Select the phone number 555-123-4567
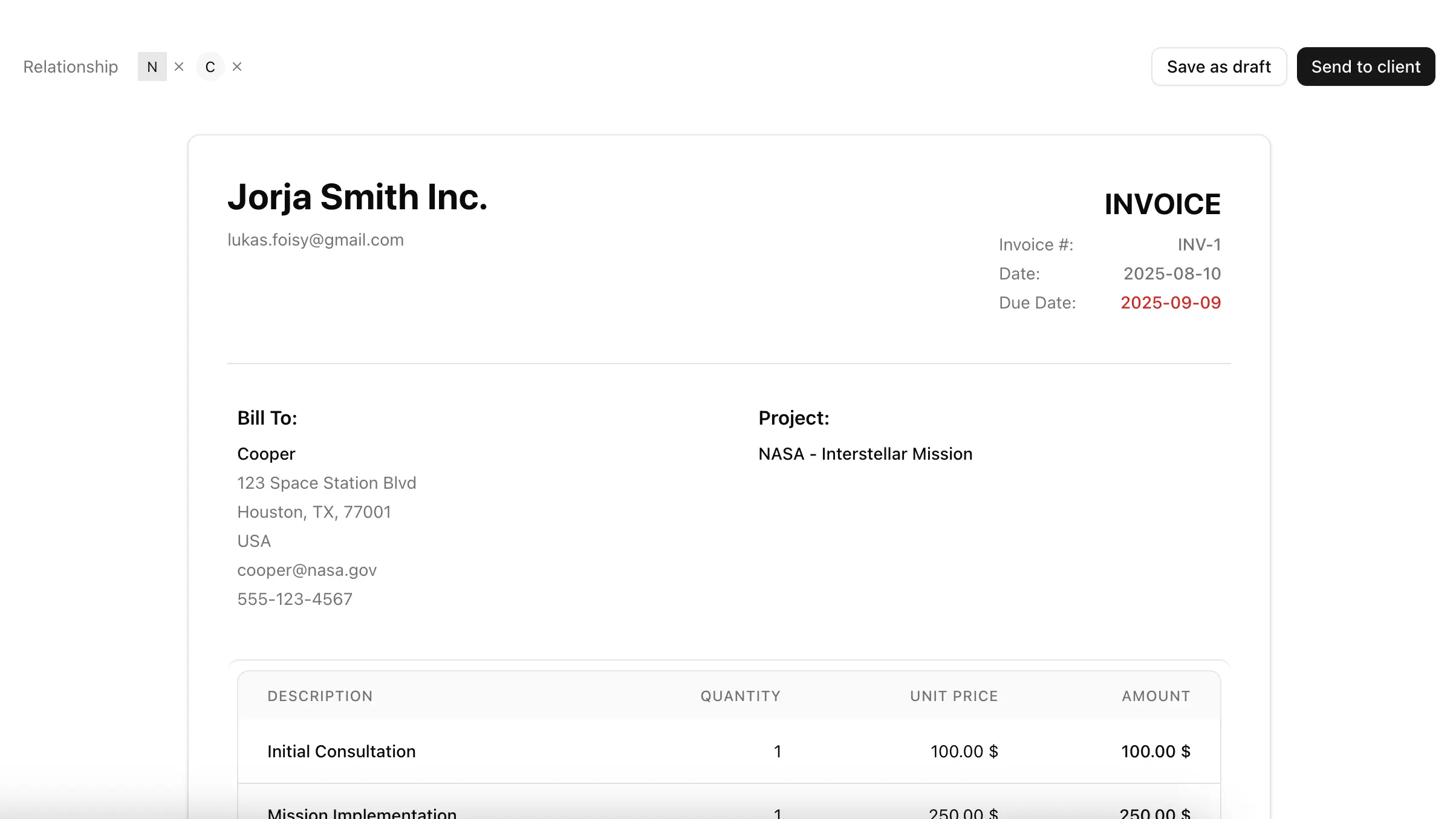Image resolution: width=1456 pixels, height=819 pixels. pyautogui.click(x=295, y=599)
